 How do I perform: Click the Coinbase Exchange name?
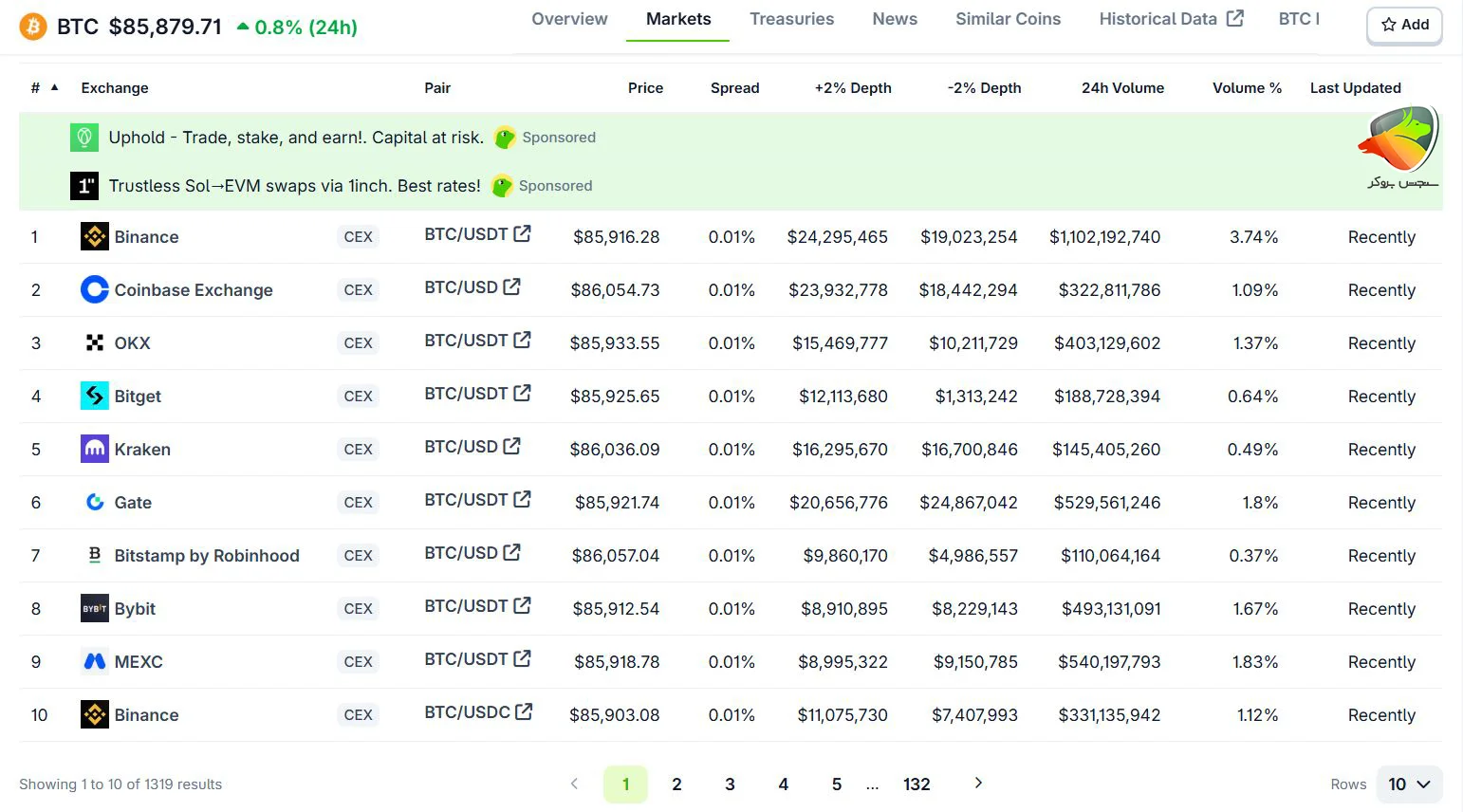194,290
